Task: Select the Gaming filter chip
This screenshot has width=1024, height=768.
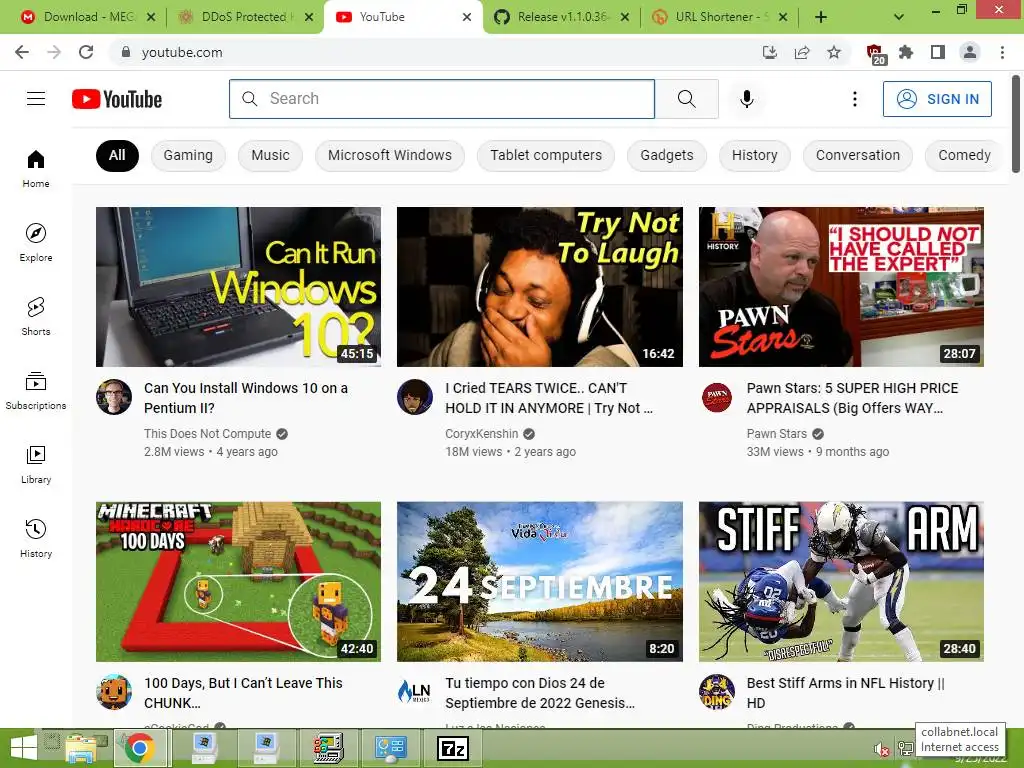Action: 188,155
